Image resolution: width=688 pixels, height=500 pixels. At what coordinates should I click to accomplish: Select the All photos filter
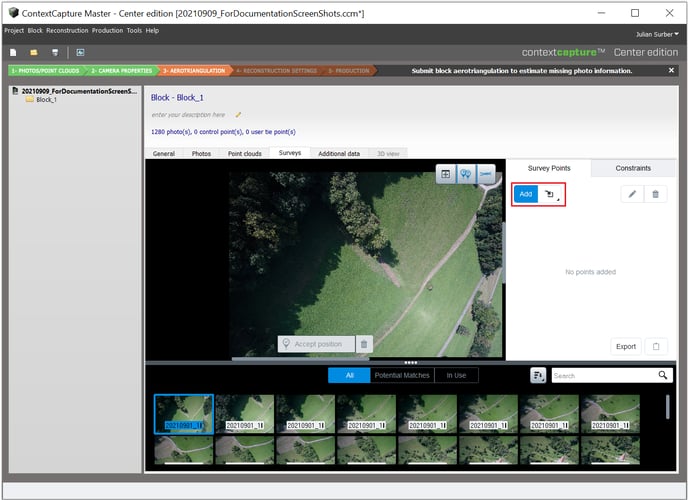tap(349, 375)
